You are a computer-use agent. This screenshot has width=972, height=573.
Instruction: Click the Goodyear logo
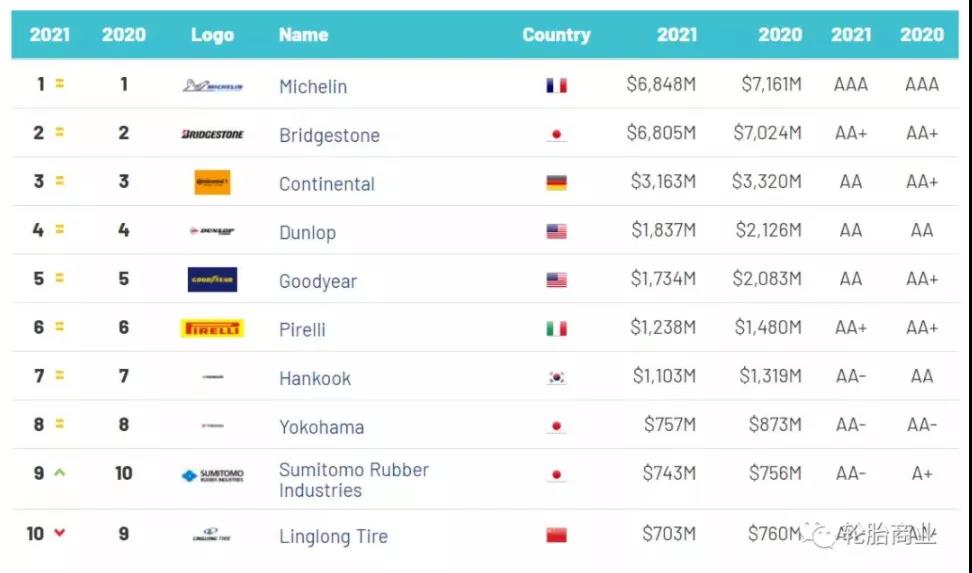[212, 280]
